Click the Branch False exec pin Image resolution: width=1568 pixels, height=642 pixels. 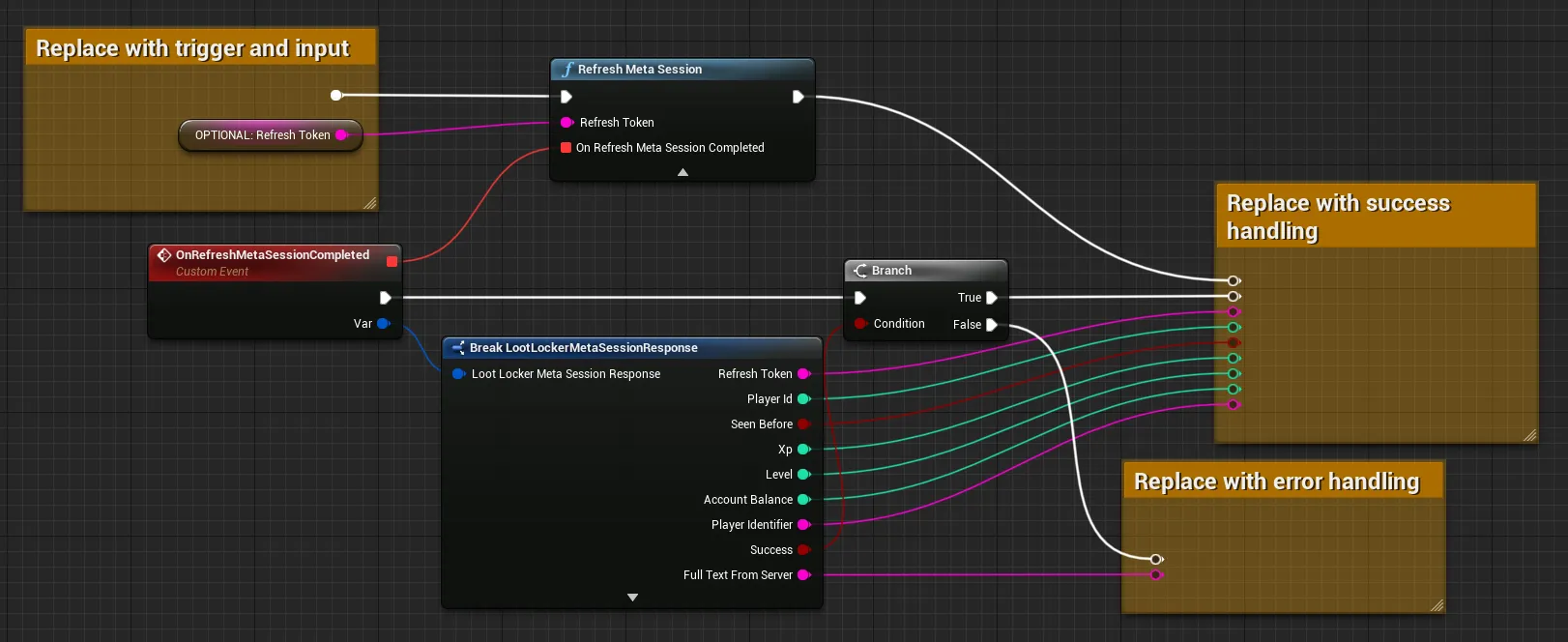coord(991,325)
